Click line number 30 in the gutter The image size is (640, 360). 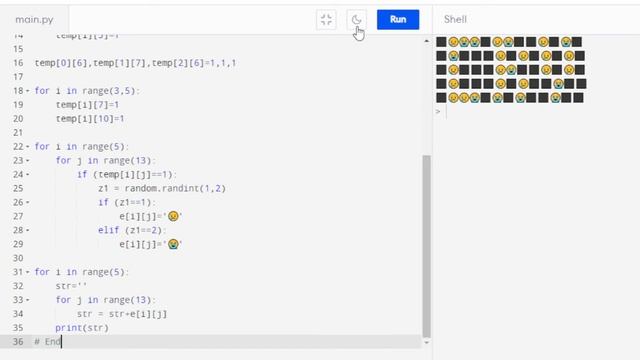pos(18,258)
